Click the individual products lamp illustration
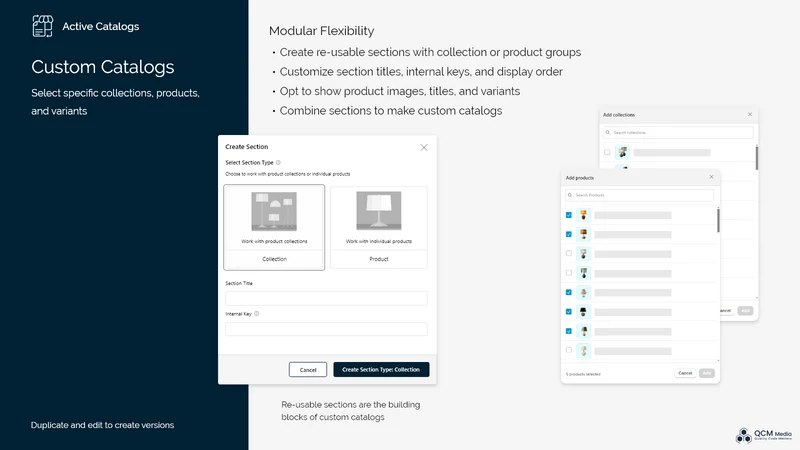The height and width of the screenshot is (450, 800). tap(379, 211)
